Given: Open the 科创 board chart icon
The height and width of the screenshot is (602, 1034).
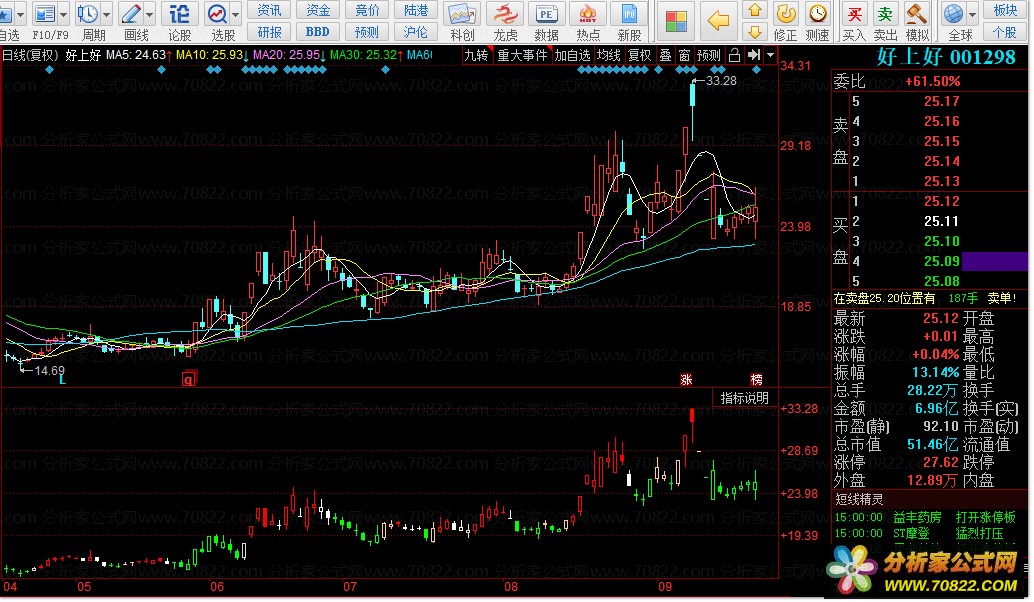Looking at the screenshot, I should click(462, 15).
